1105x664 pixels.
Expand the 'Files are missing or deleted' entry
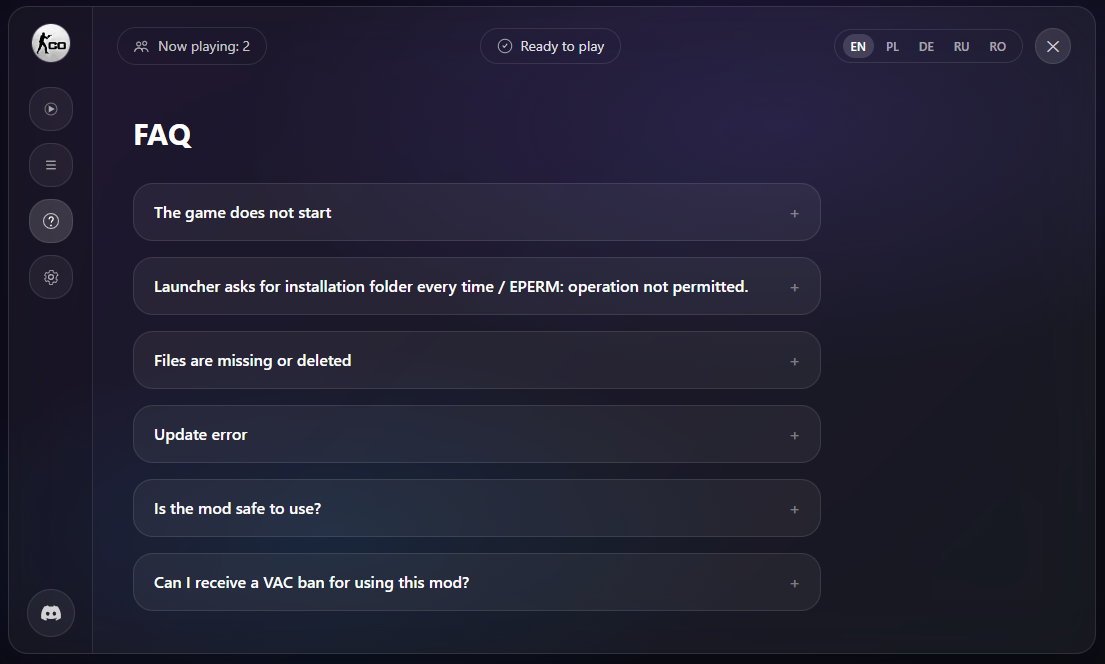tap(476, 360)
